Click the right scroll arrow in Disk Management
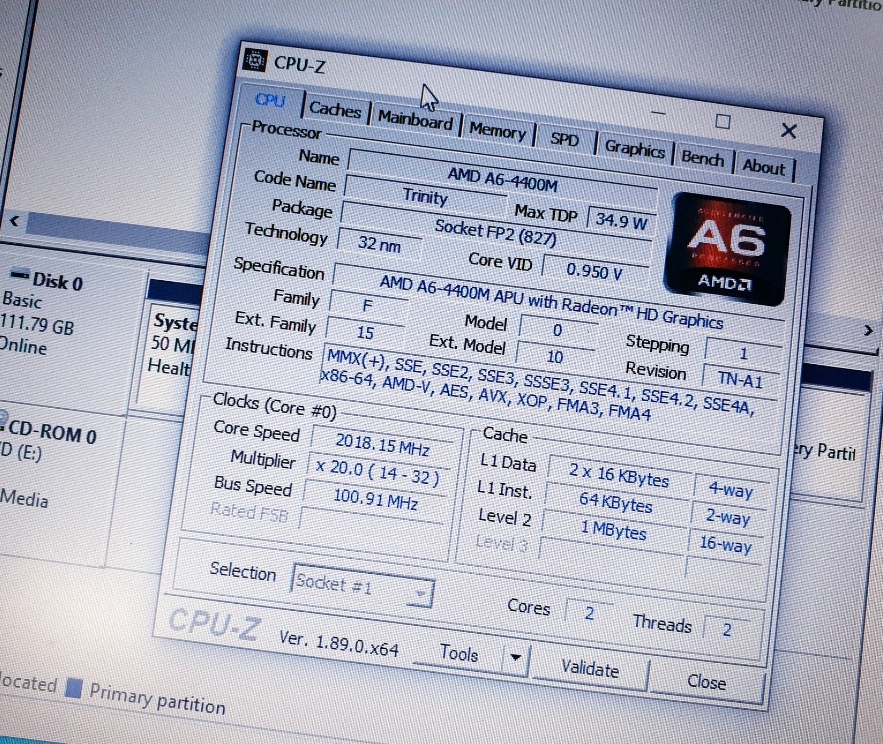The width and height of the screenshot is (883, 744). tap(867, 330)
